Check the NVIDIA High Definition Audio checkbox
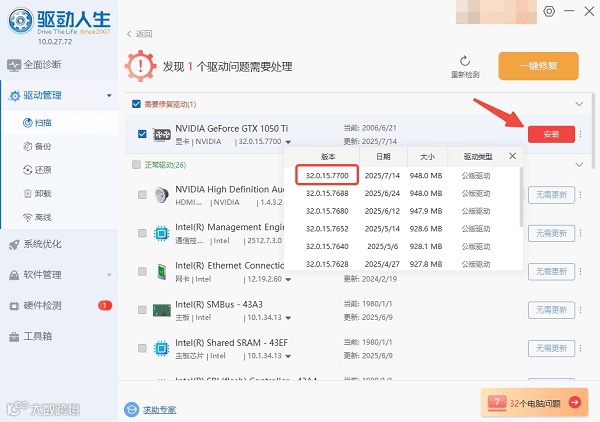 [142, 195]
